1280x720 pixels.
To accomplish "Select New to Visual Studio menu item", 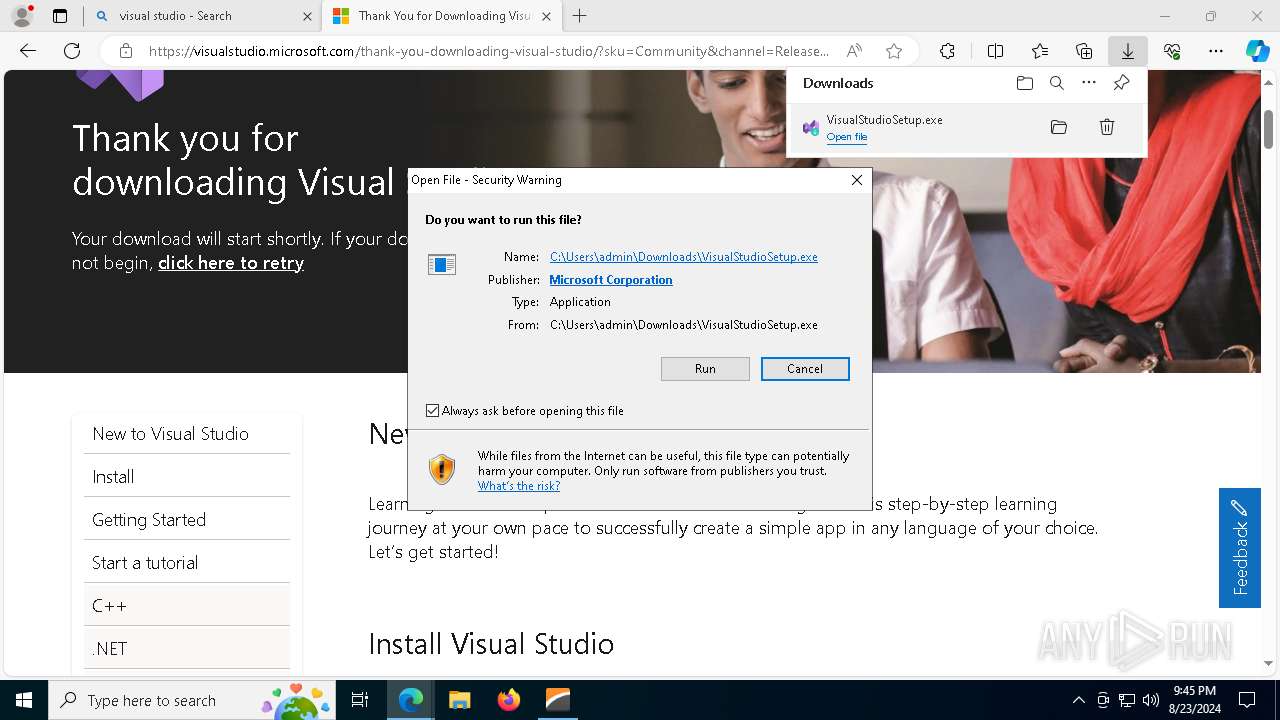I will pyautogui.click(x=187, y=434).
